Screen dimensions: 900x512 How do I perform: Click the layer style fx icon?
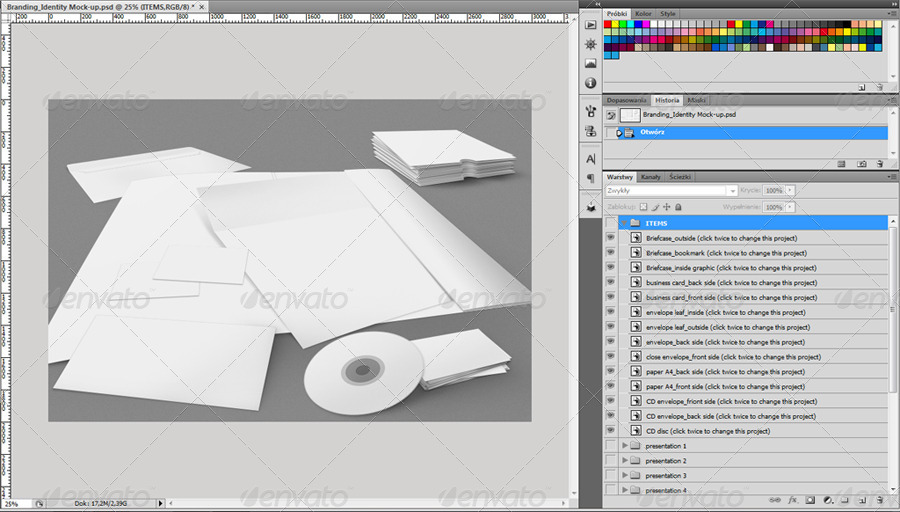(792, 499)
